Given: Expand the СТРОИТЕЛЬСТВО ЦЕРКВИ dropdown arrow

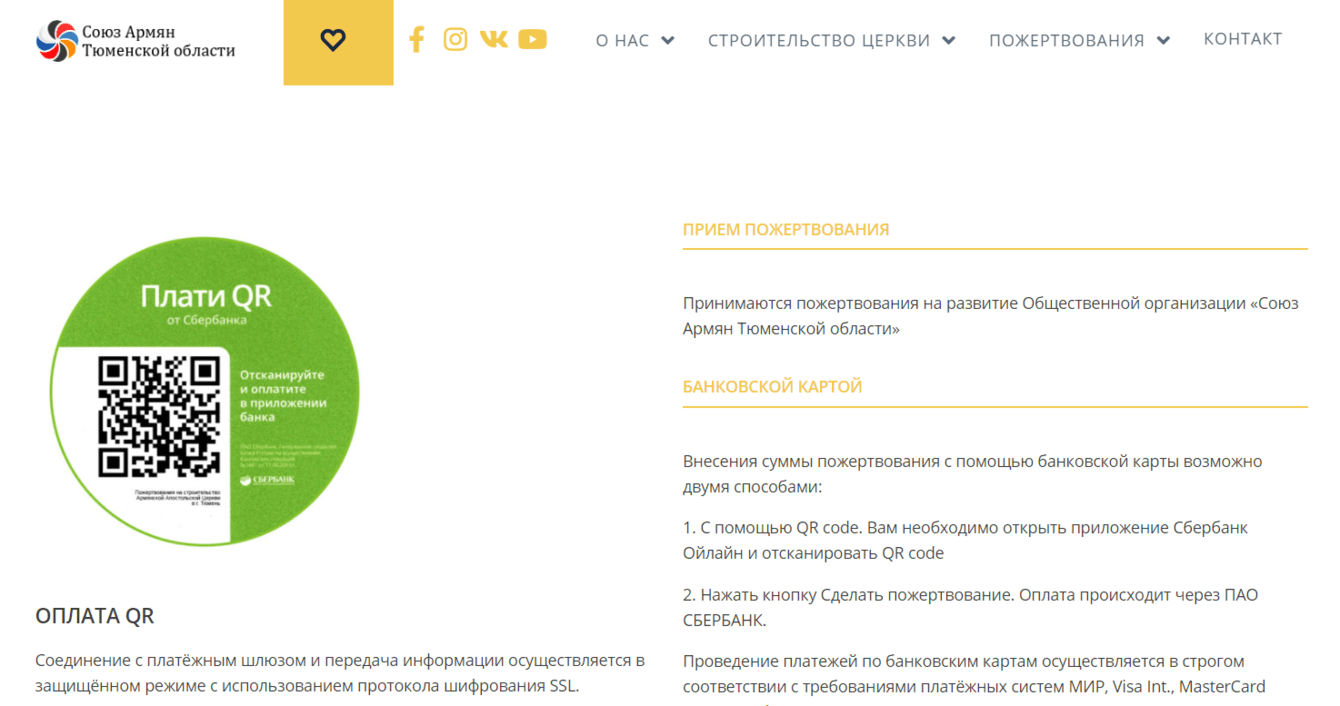Looking at the screenshot, I should click(x=949, y=40).
